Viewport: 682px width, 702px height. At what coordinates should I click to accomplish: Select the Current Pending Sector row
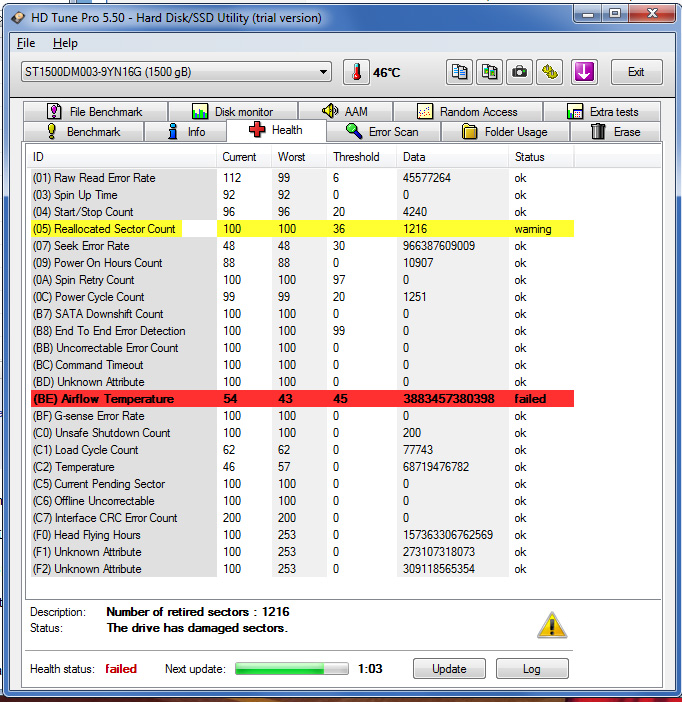[x=302, y=484]
